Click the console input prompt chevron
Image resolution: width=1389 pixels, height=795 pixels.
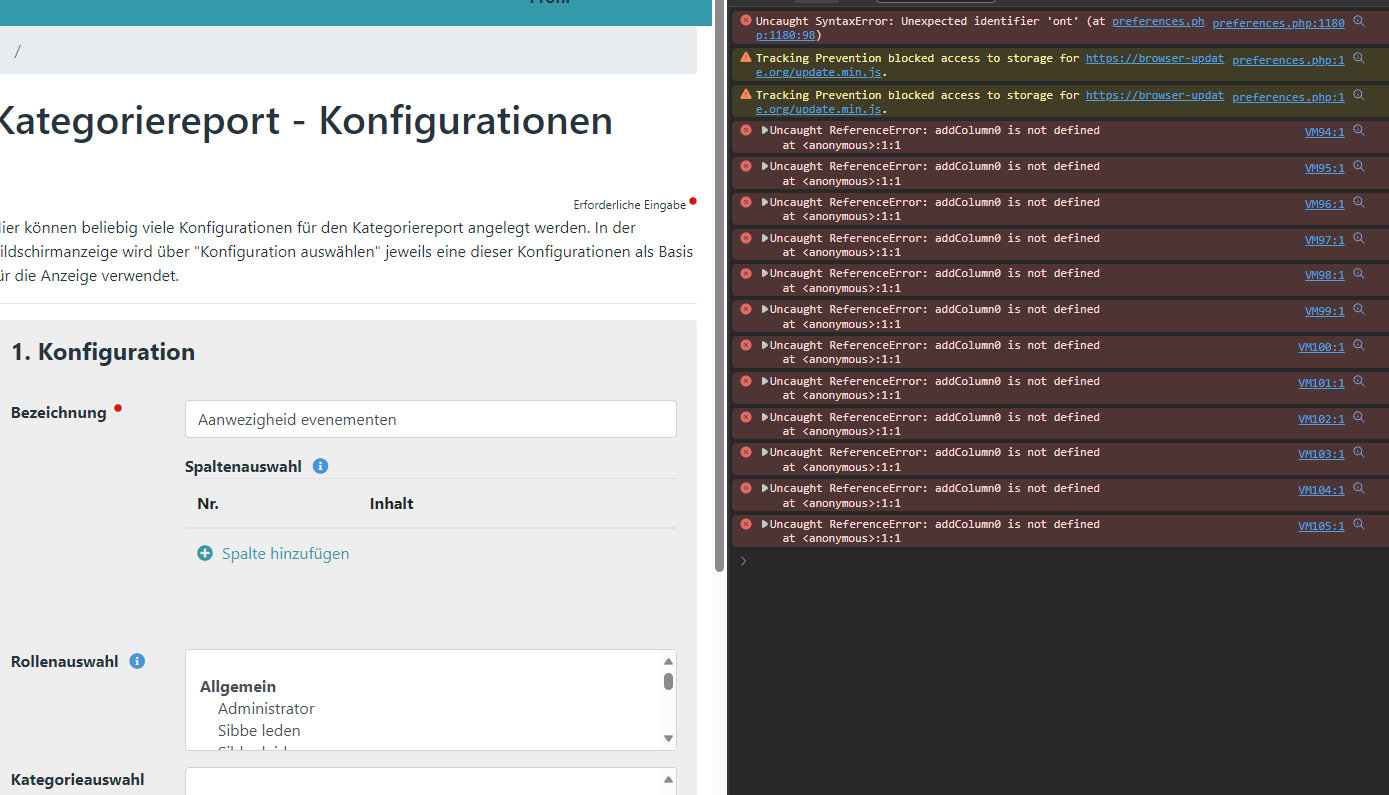[742, 560]
